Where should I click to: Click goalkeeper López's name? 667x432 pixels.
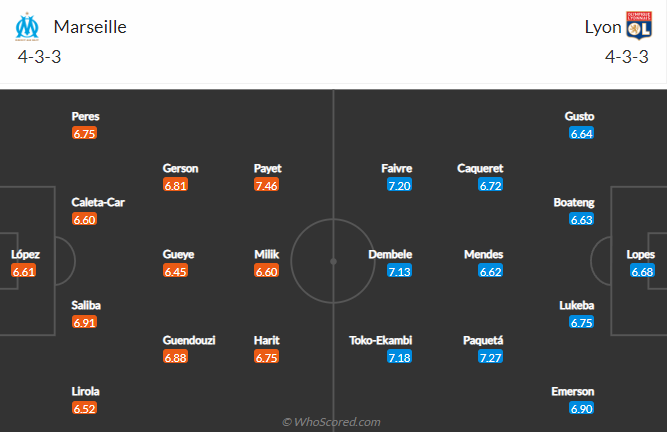coord(25,254)
